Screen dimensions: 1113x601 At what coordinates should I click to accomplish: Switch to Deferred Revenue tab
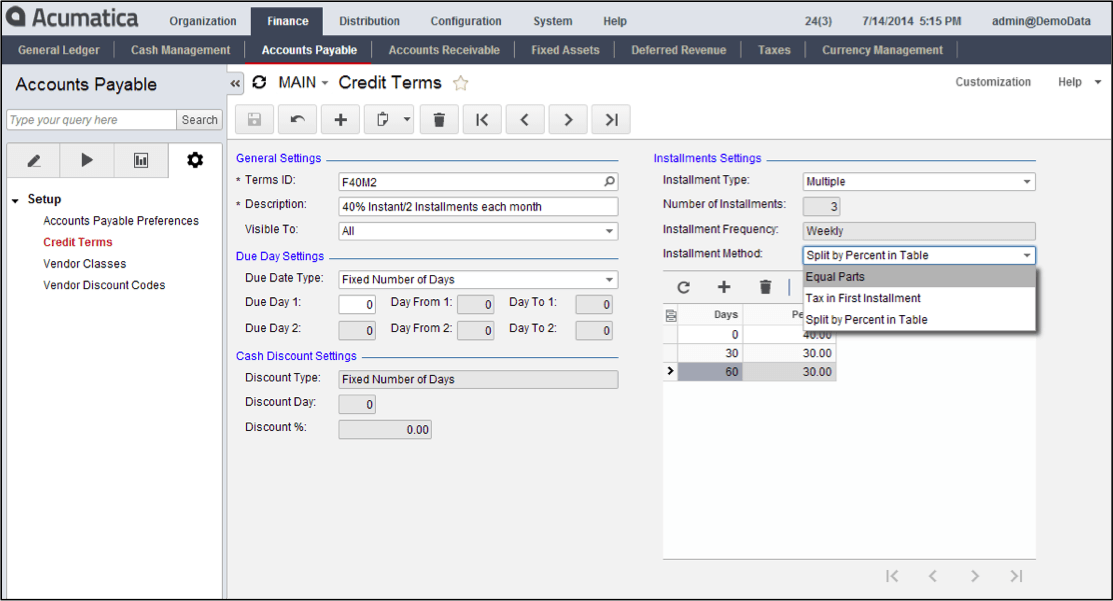[x=679, y=50]
